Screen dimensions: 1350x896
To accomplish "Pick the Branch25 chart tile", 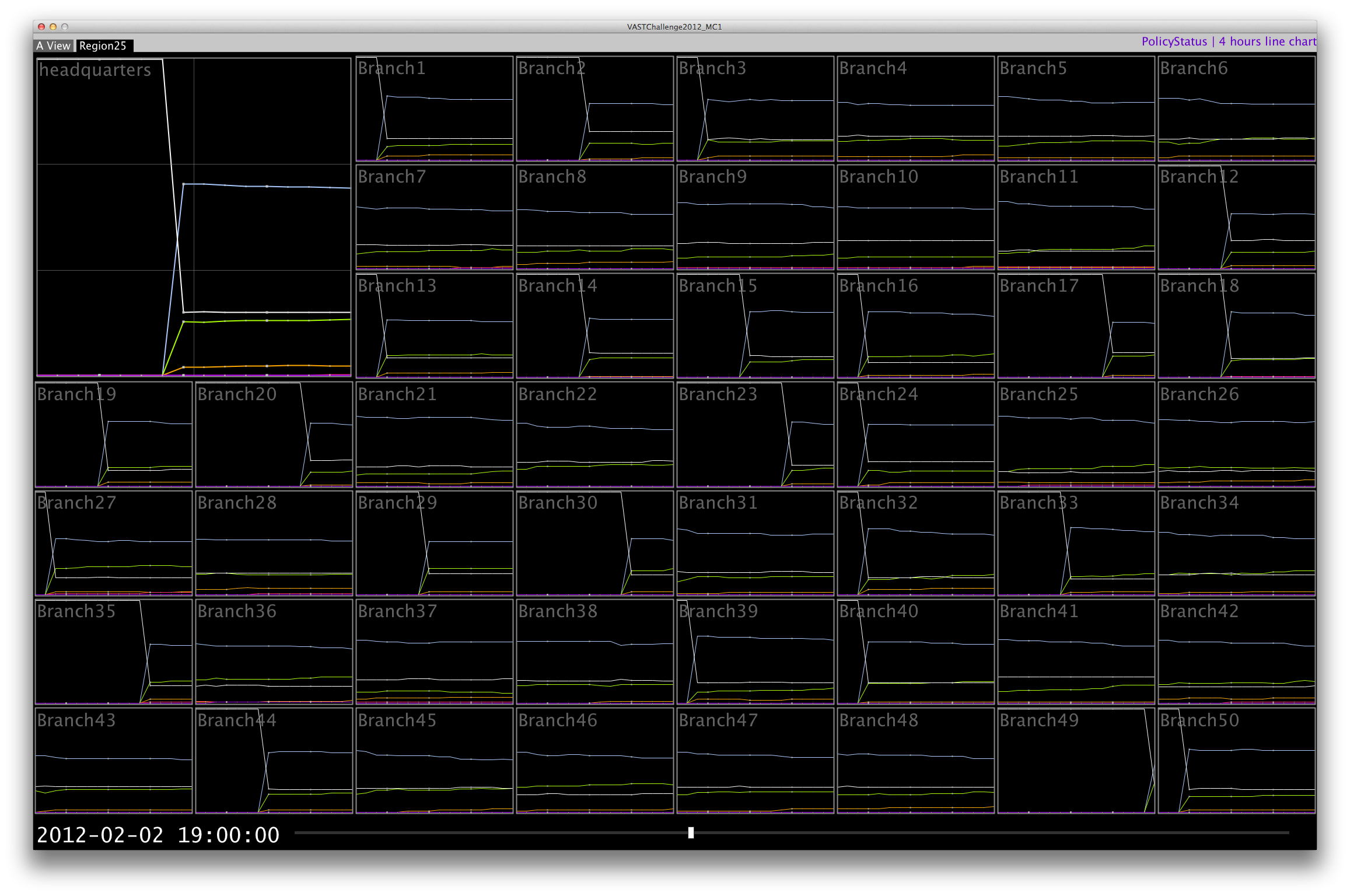I will coord(1076,435).
